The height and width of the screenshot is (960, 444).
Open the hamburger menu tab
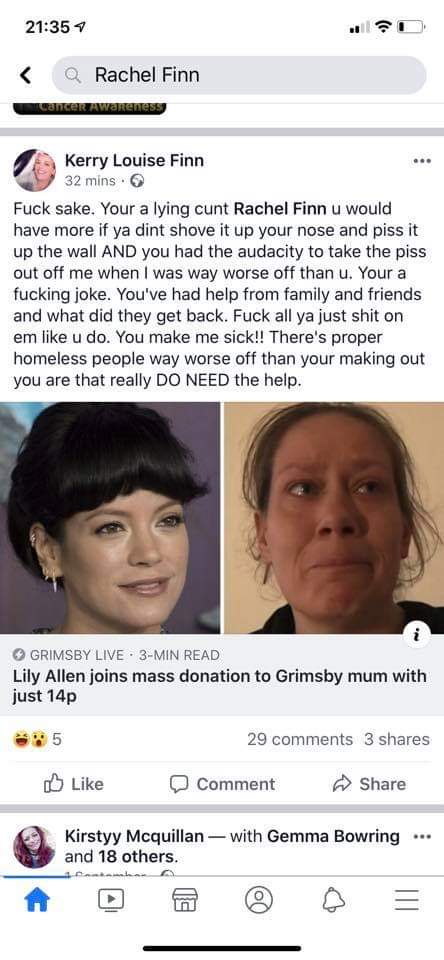pyautogui.click(x=406, y=900)
